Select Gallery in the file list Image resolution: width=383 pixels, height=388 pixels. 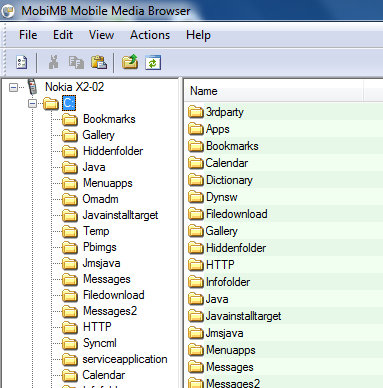[x=222, y=231]
